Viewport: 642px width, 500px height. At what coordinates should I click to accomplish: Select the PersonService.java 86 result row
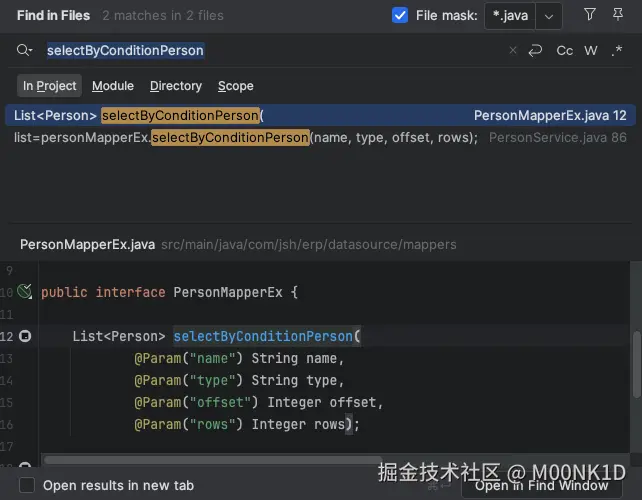point(321,138)
